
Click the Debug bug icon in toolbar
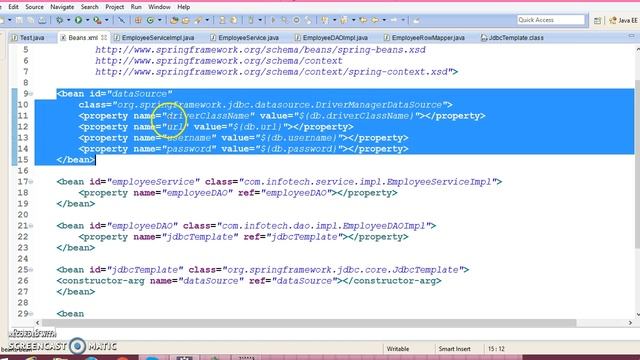pyautogui.click(x=60, y=20)
